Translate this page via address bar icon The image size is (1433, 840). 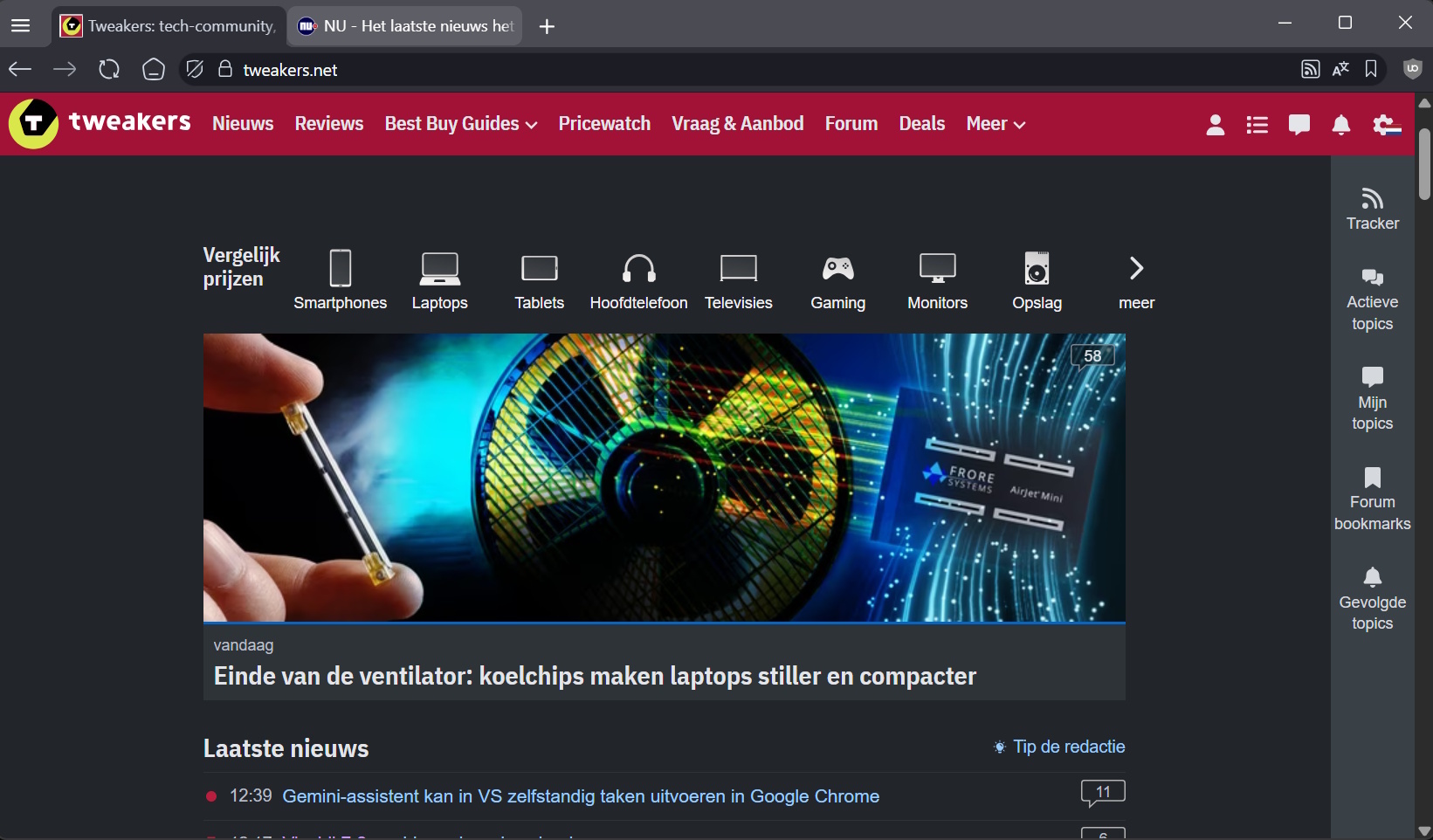[1340, 70]
